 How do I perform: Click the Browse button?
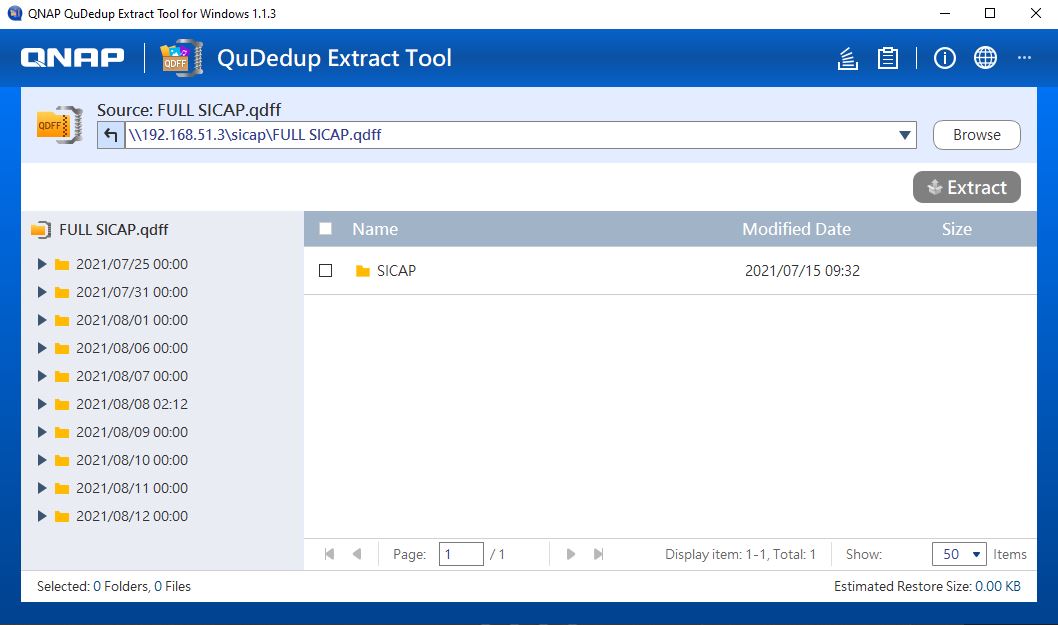[976, 135]
